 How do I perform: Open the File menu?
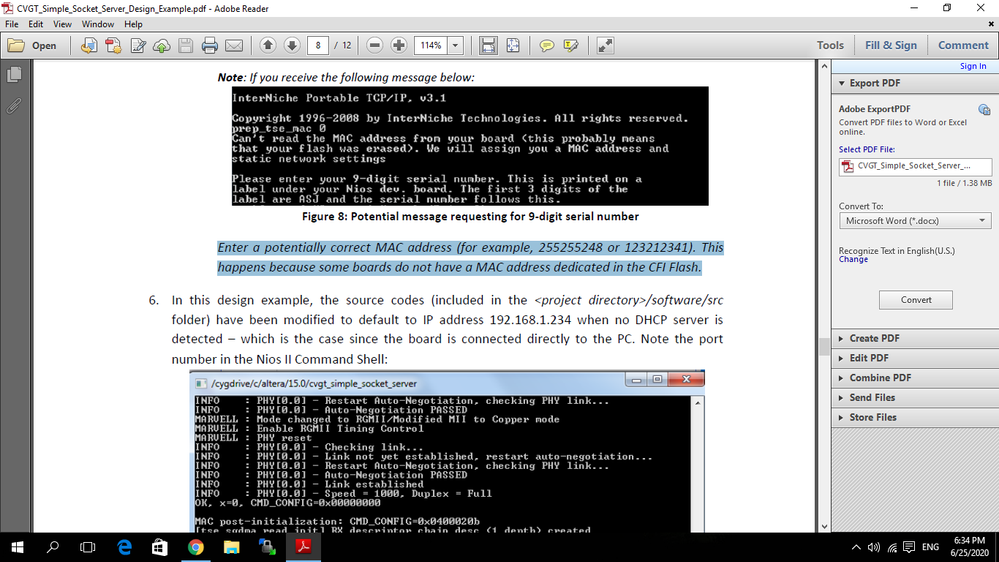click(11, 24)
